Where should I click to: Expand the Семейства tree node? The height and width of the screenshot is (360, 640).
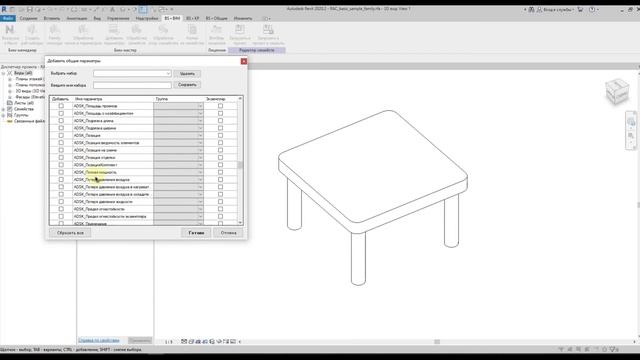(3, 109)
